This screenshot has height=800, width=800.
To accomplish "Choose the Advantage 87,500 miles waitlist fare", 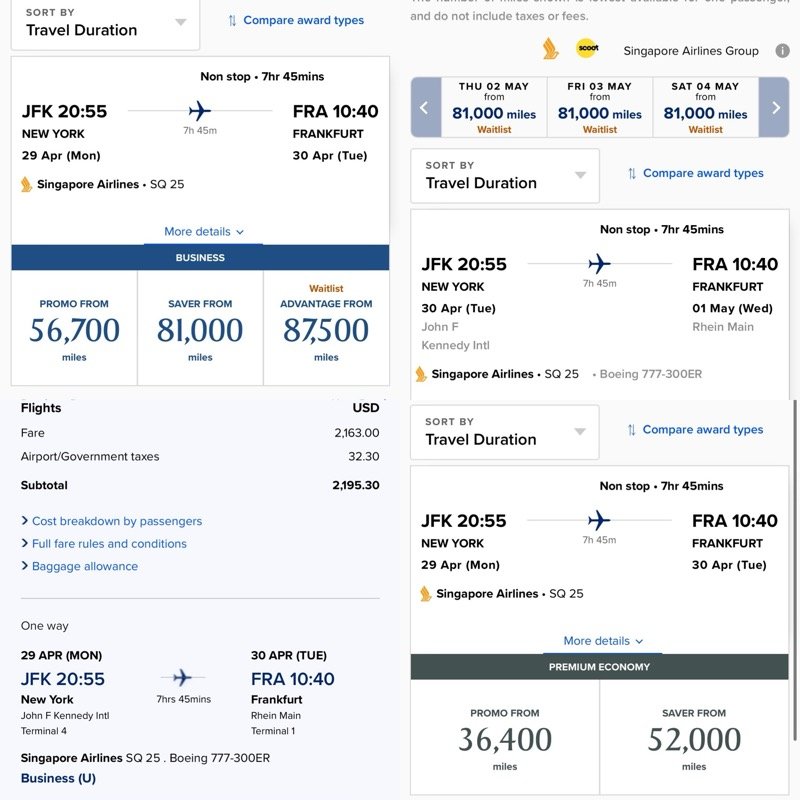I will [x=326, y=329].
